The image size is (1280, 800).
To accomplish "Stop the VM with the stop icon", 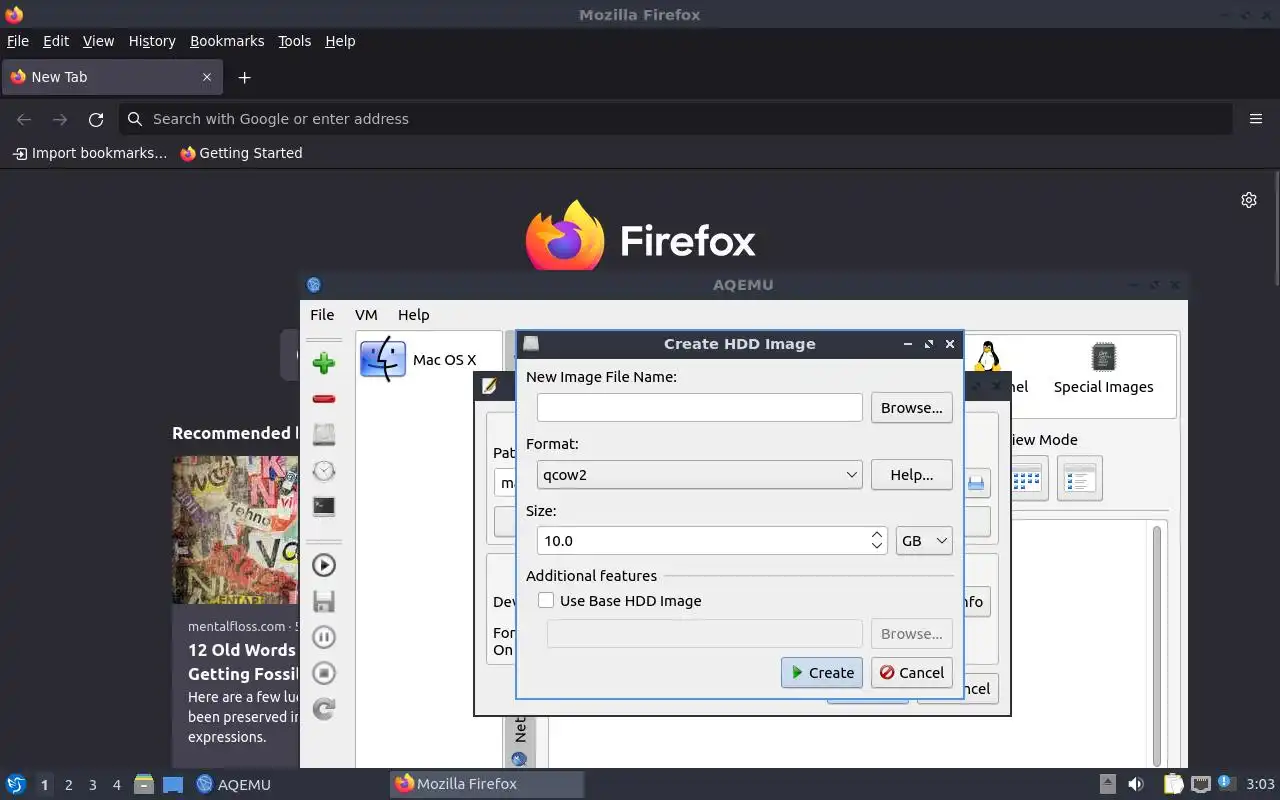I will (x=323, y=673).
